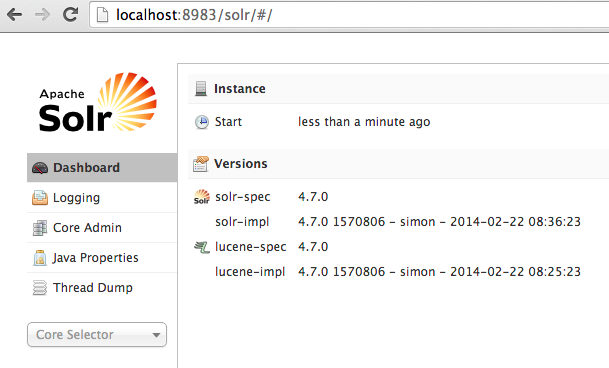The width and height of the screenshot is (609, 368).
Task: Click the Start clock icon
Action: [202, 122]
